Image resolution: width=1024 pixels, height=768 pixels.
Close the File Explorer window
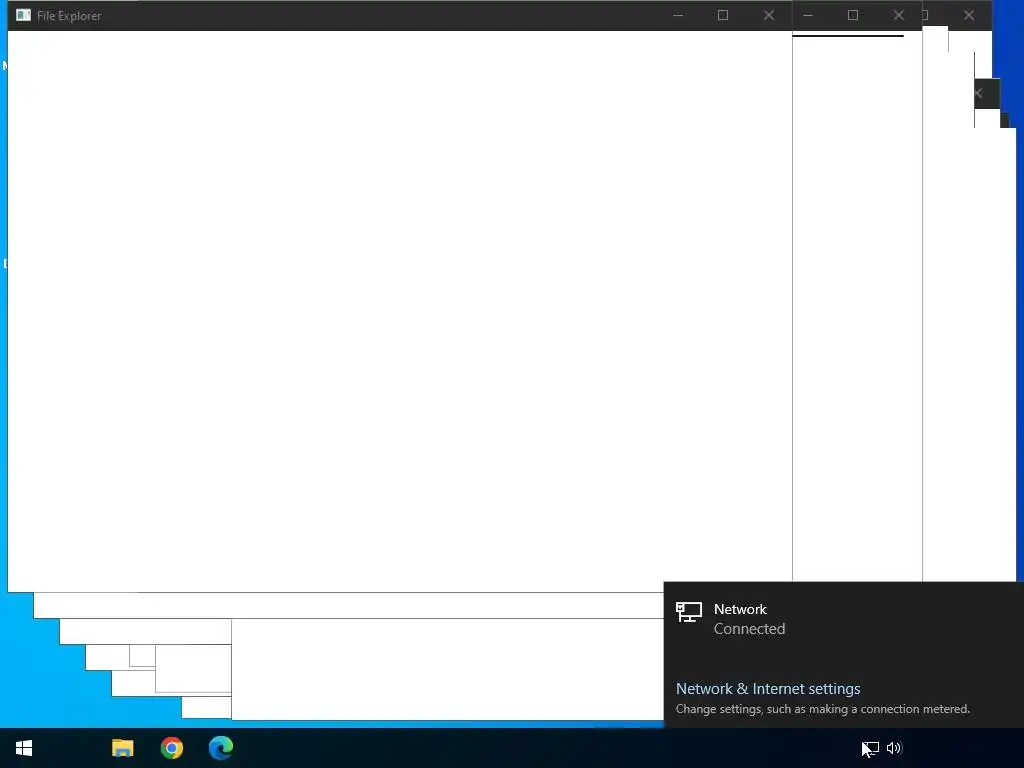point(769,15)
